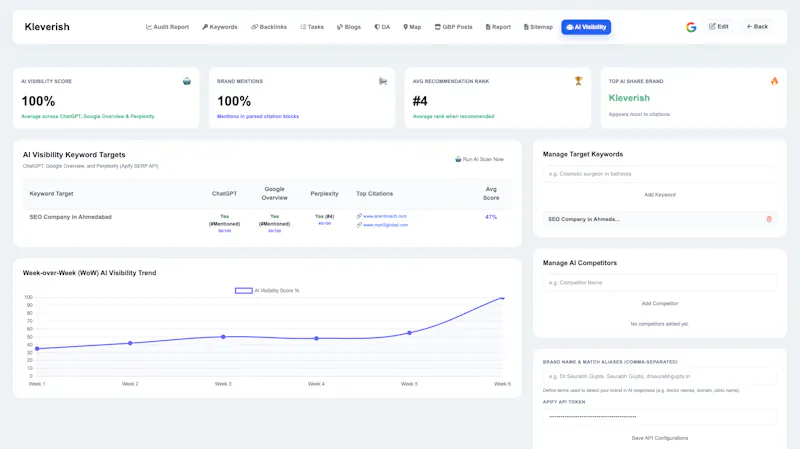The height and width of the screenshot is (449, 800).
Task: Open the Blogs tab
Action: click(349, 27)
